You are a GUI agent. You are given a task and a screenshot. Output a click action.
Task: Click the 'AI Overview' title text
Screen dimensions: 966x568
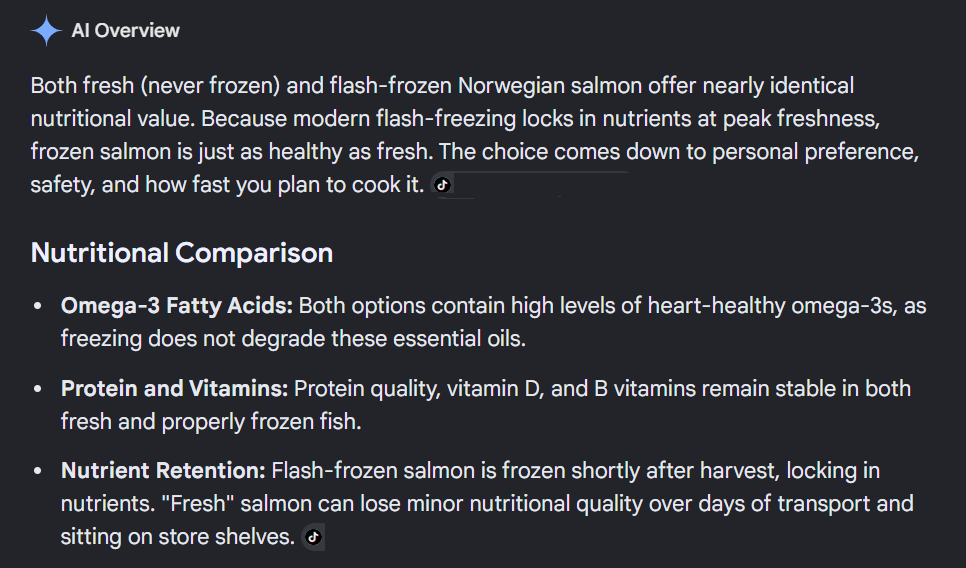click(x=126, y=30)
